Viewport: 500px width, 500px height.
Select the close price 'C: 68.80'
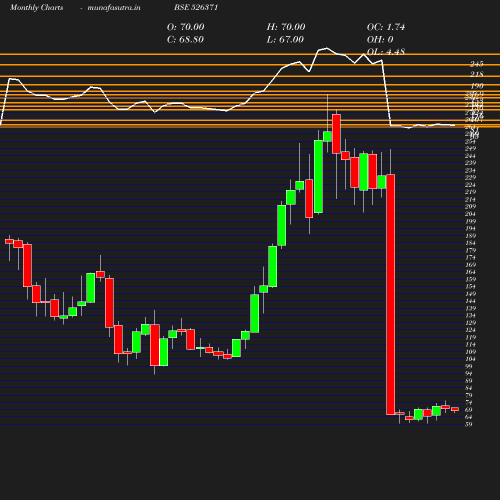point(185,40)
